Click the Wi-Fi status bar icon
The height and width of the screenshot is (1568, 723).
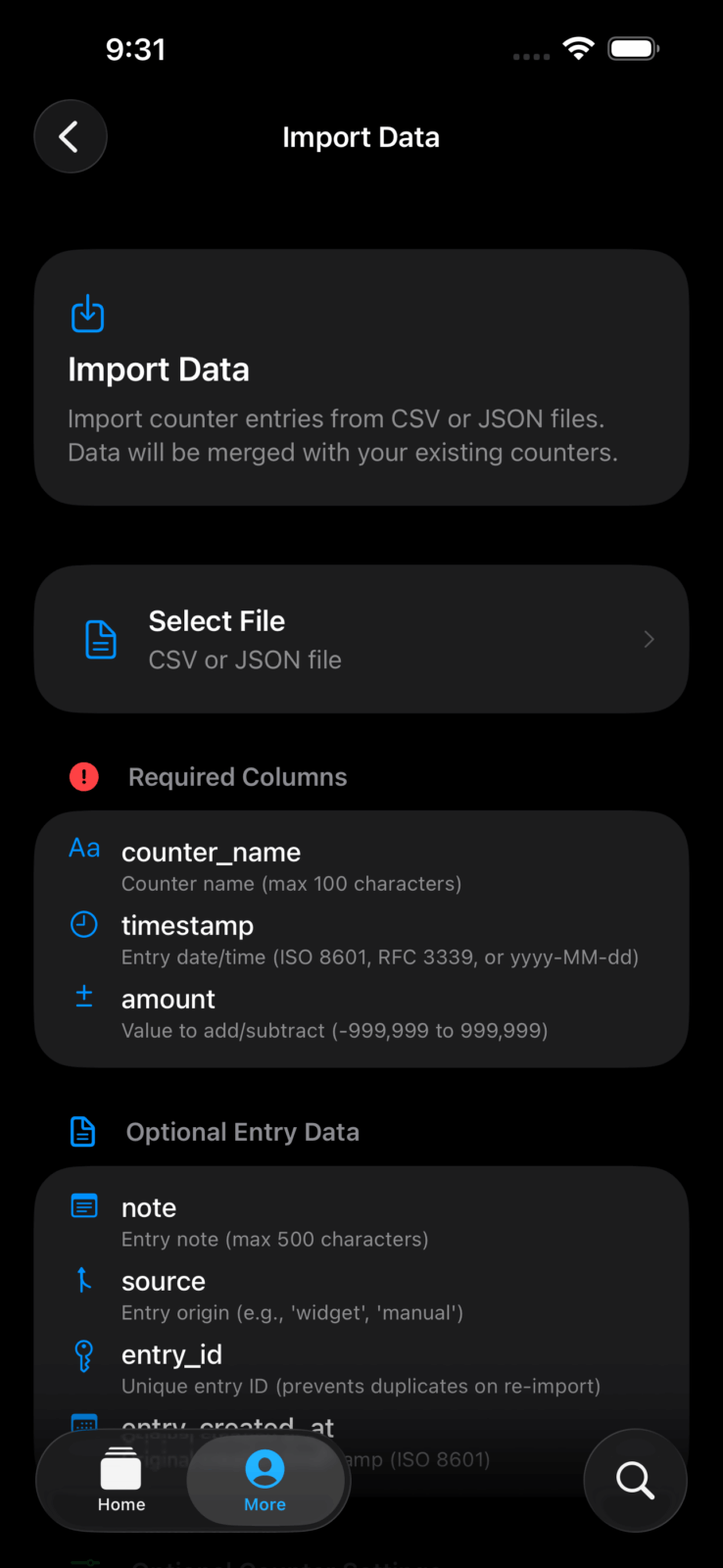click(578, 48)
